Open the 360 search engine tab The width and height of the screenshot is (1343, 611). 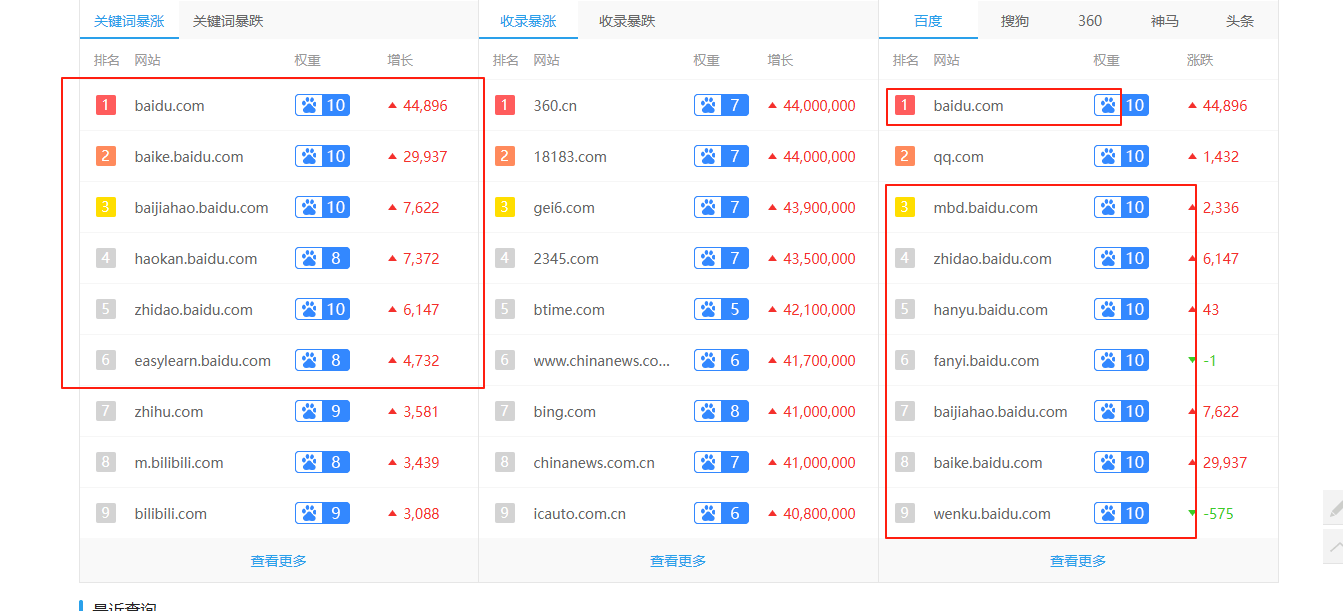point(1090,21)
